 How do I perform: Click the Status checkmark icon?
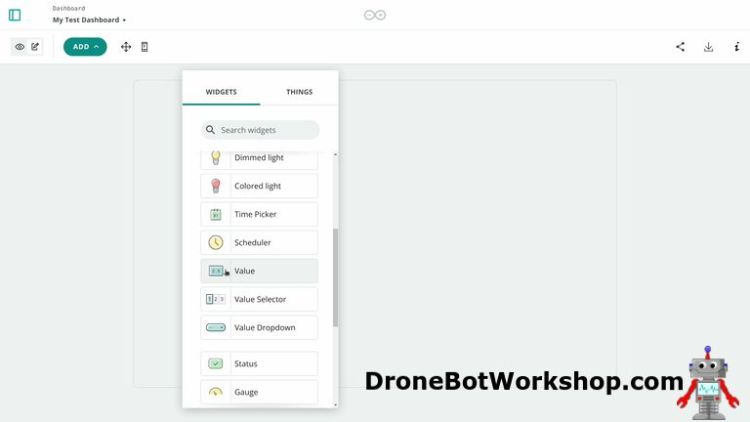tap(215, 364)
